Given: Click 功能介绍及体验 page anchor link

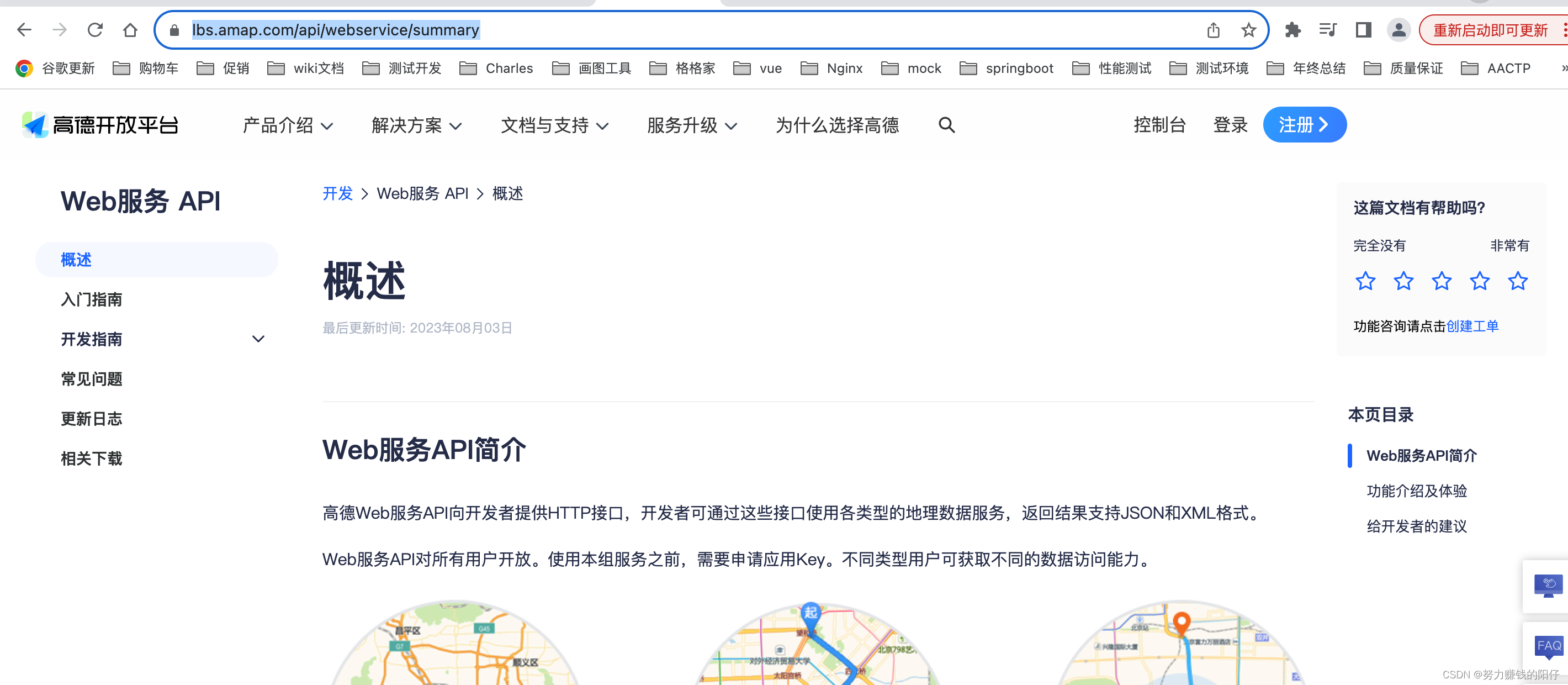Looking at the screenshot, I should pos(1414,490).
